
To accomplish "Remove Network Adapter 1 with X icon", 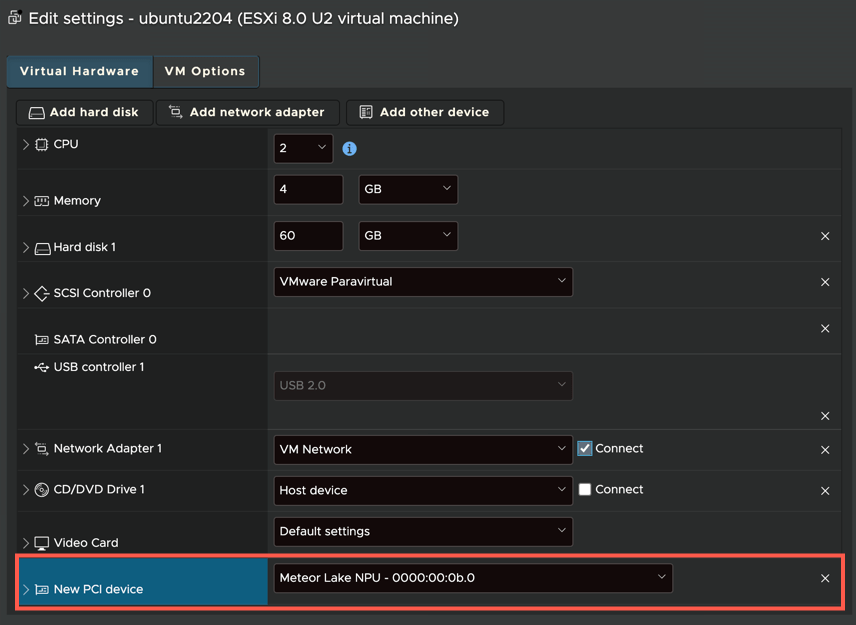I will tap(825, 450).
